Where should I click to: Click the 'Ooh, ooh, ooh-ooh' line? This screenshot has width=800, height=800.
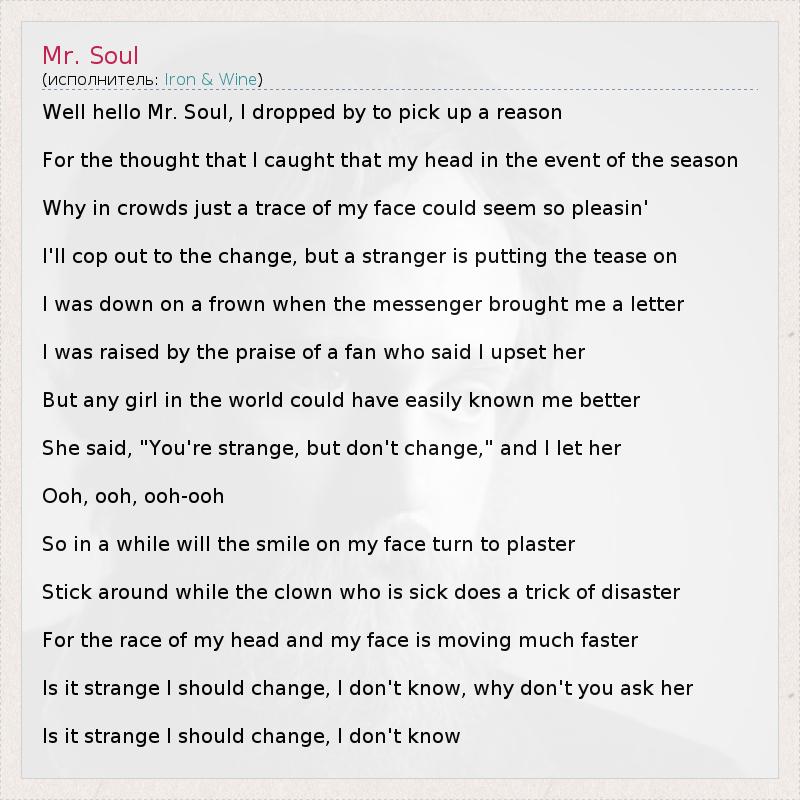(x=133, y=496)
